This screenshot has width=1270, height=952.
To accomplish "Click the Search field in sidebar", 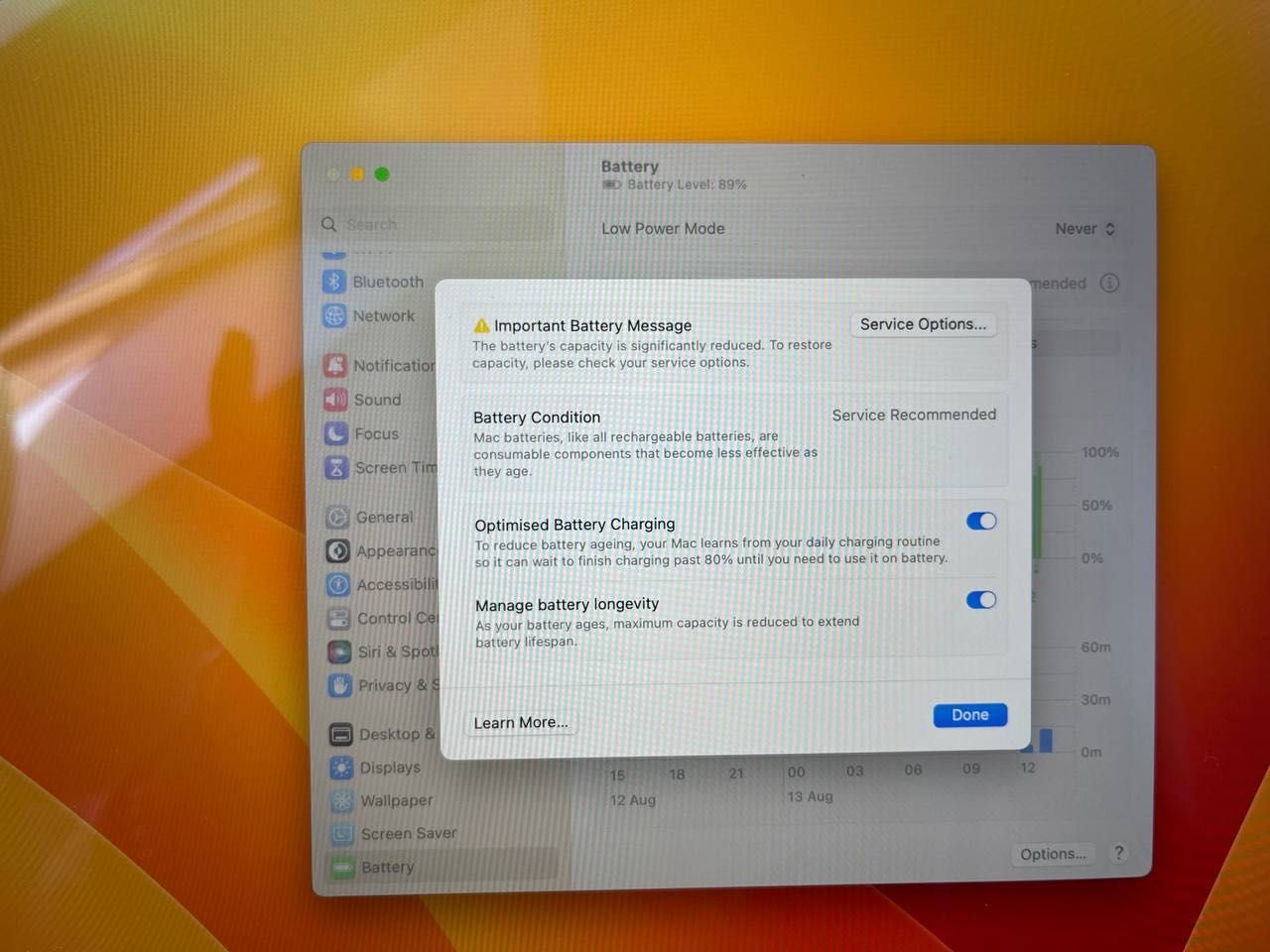I will pos(437,225).
